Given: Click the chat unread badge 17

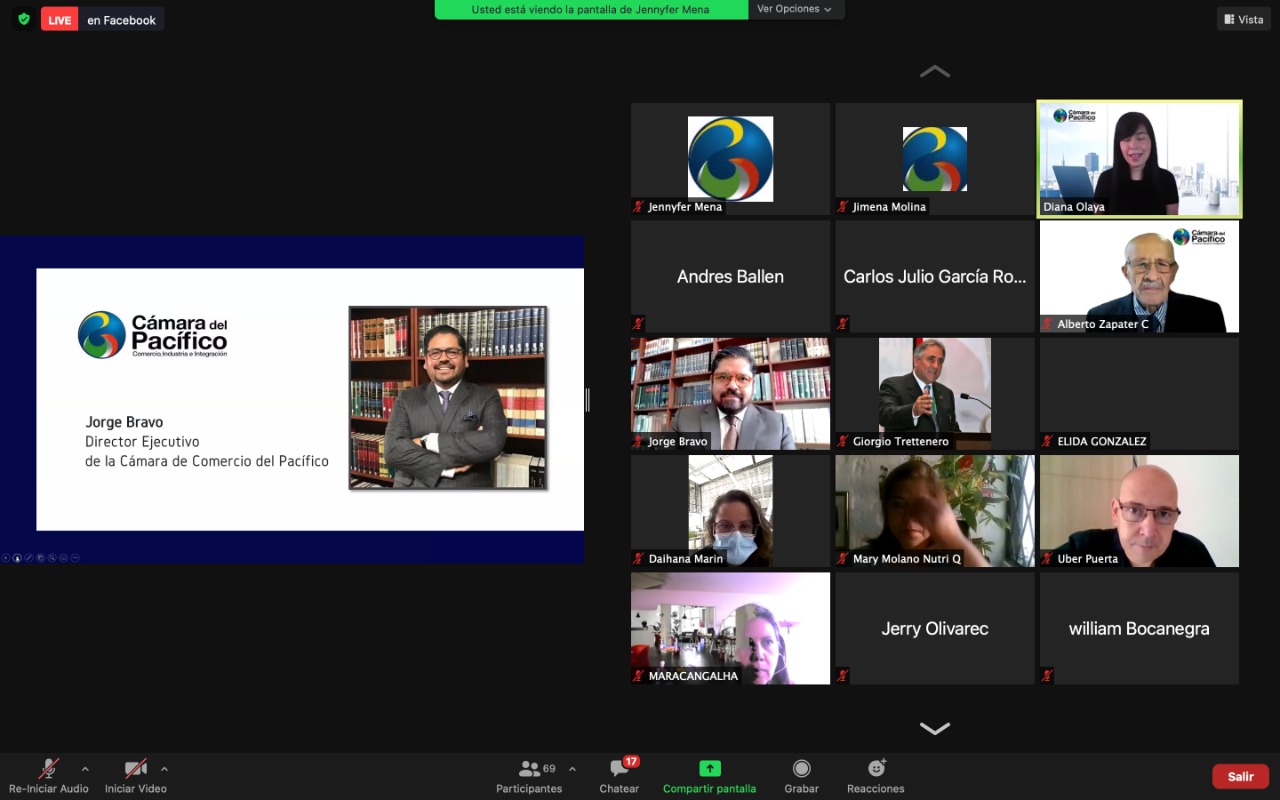Looking at the screenshot, I should point(631,762).
